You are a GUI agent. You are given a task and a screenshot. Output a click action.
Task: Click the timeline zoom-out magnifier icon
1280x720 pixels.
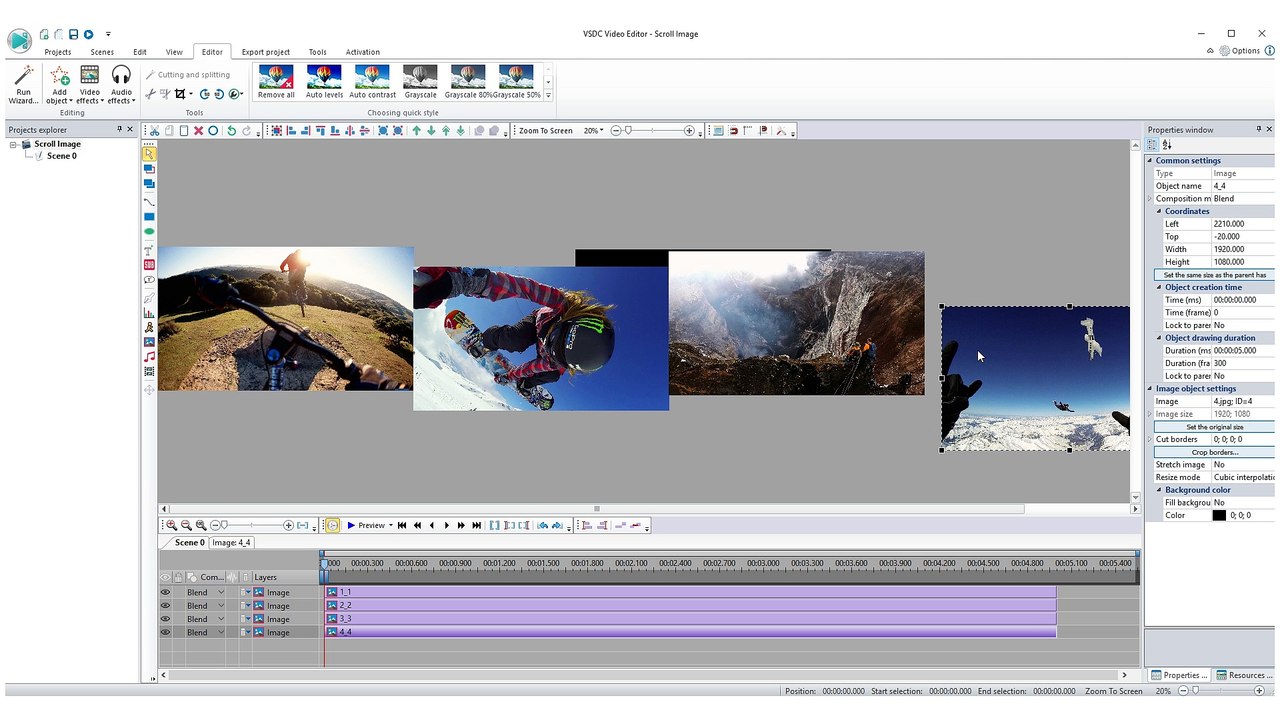coord(186,525)
